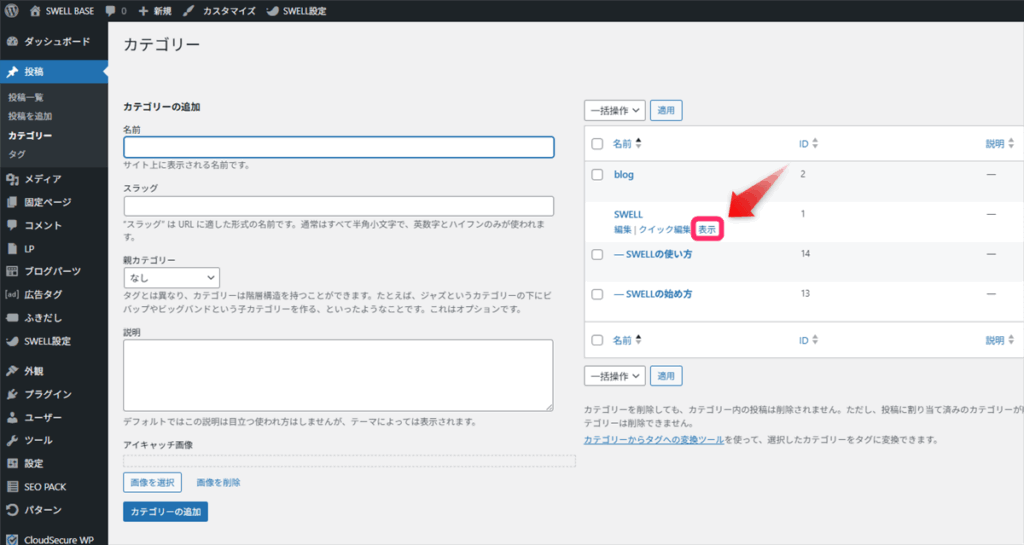1024x545 pixels.
Task: Open 投稿を追加 submenu item
Action: click(x=30, y=116)
